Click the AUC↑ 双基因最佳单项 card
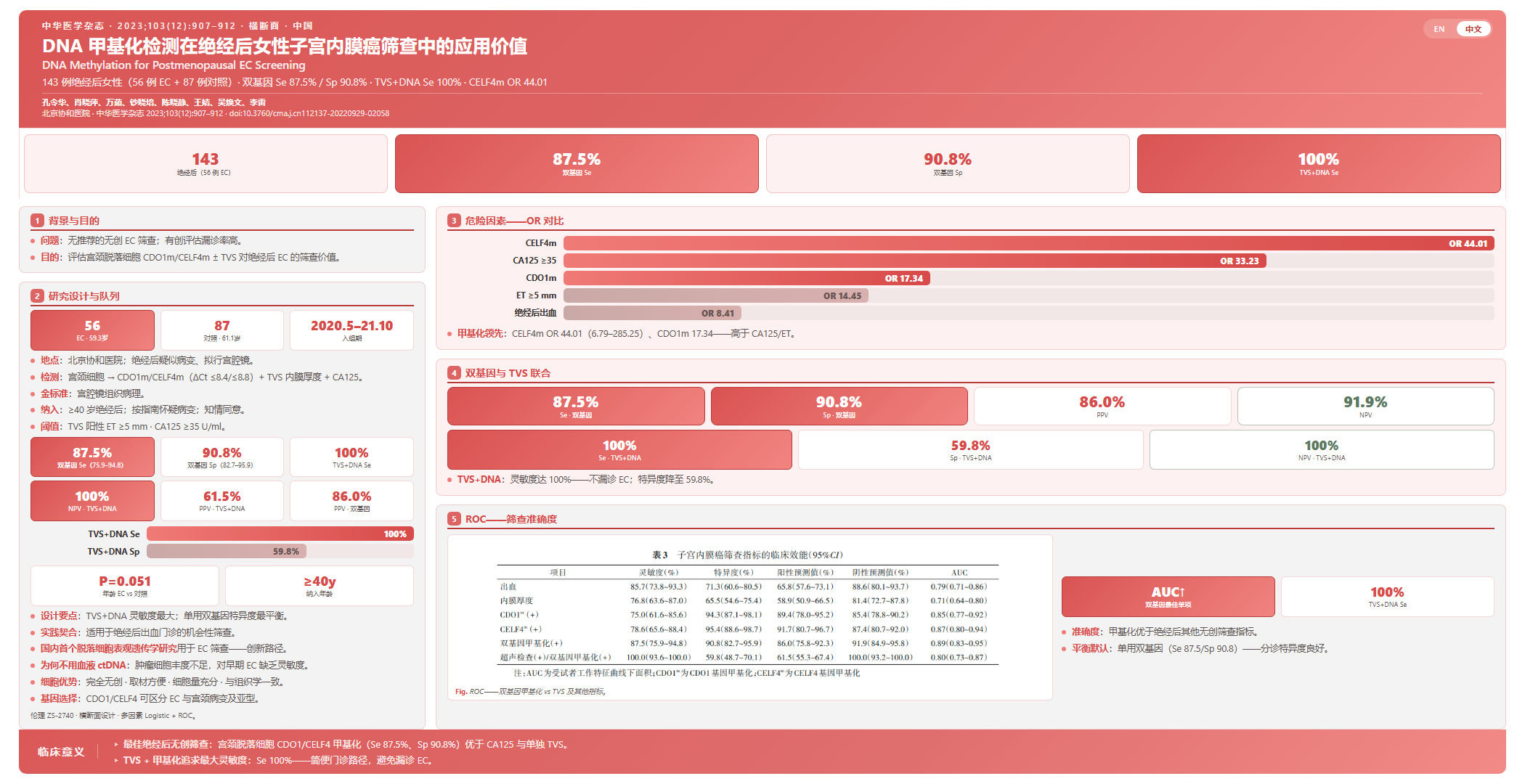1525x784 pixels. 1168,597
